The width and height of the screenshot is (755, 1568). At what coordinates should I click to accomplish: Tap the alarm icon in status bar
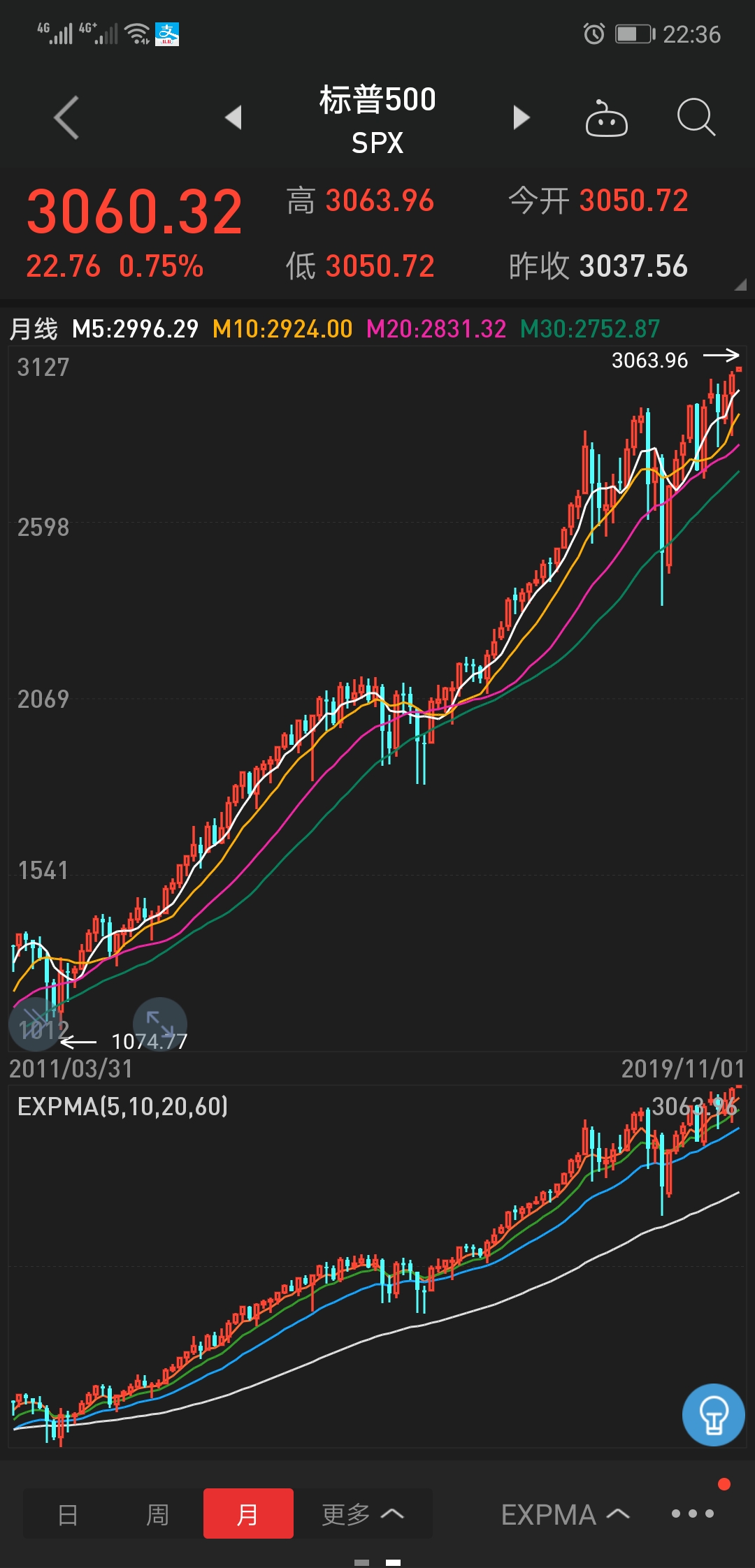[x=594, y=34]
